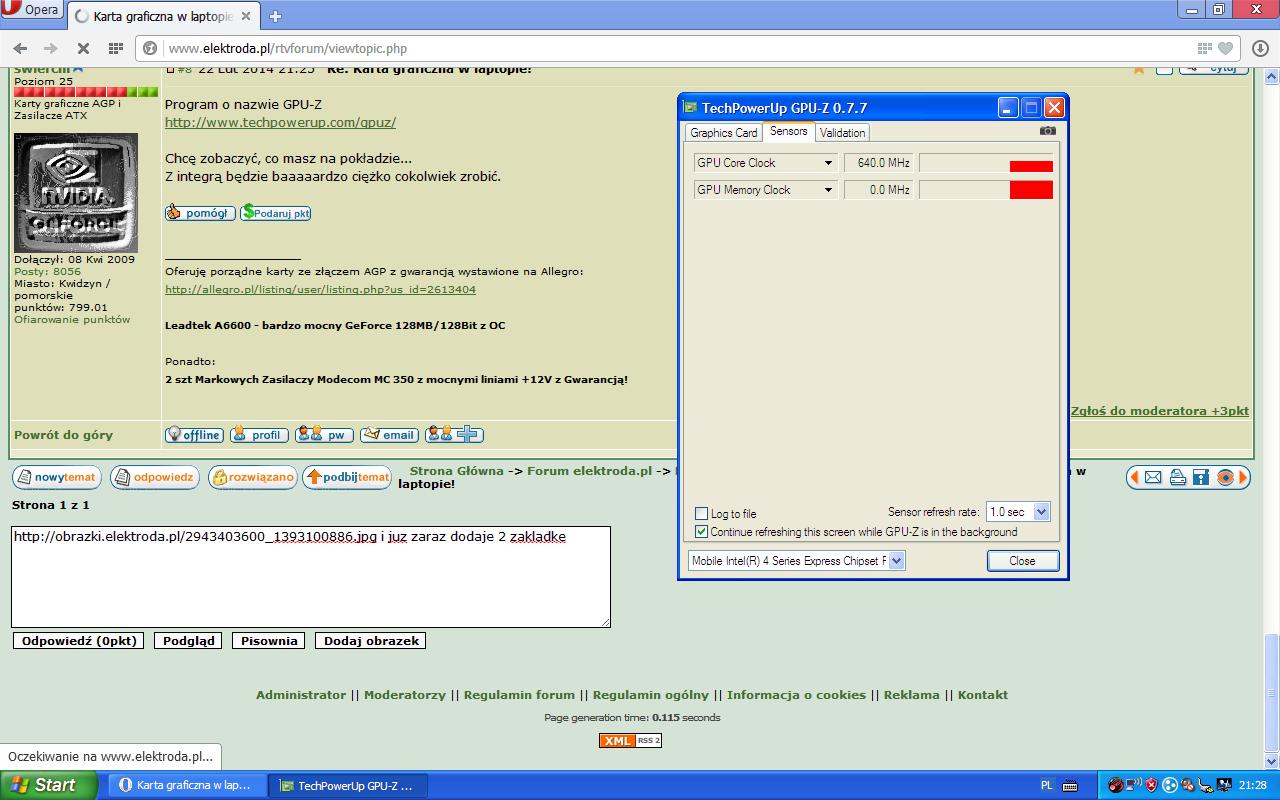Image resolution: width=1280 pixels, height=800 pixels.
Task: Open the 'Strona Główna' breadcrumb link
Action: (x=457, y=471)
